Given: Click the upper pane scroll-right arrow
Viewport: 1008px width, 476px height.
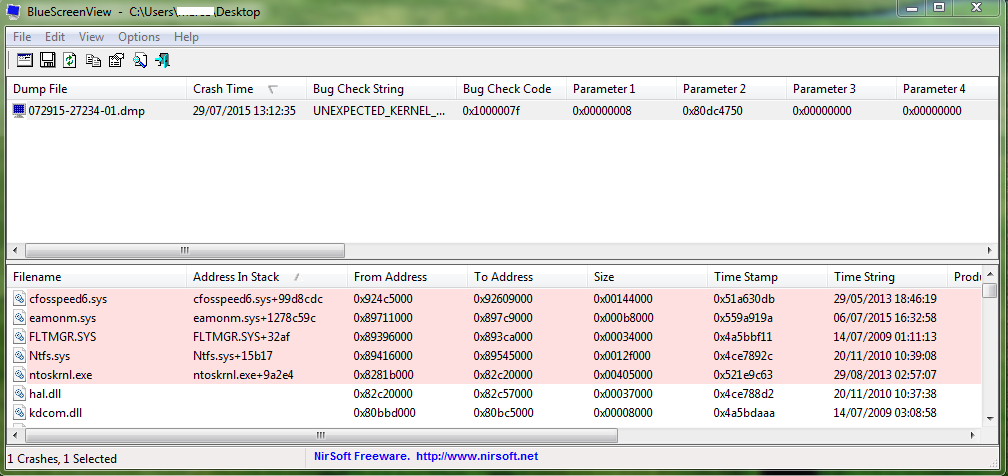Looking at the screenshot, I should [990, 250].
